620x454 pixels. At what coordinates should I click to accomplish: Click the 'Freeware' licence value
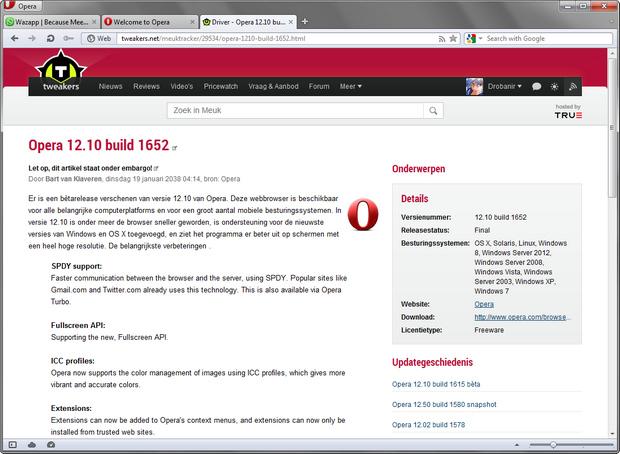coord(489,330)
